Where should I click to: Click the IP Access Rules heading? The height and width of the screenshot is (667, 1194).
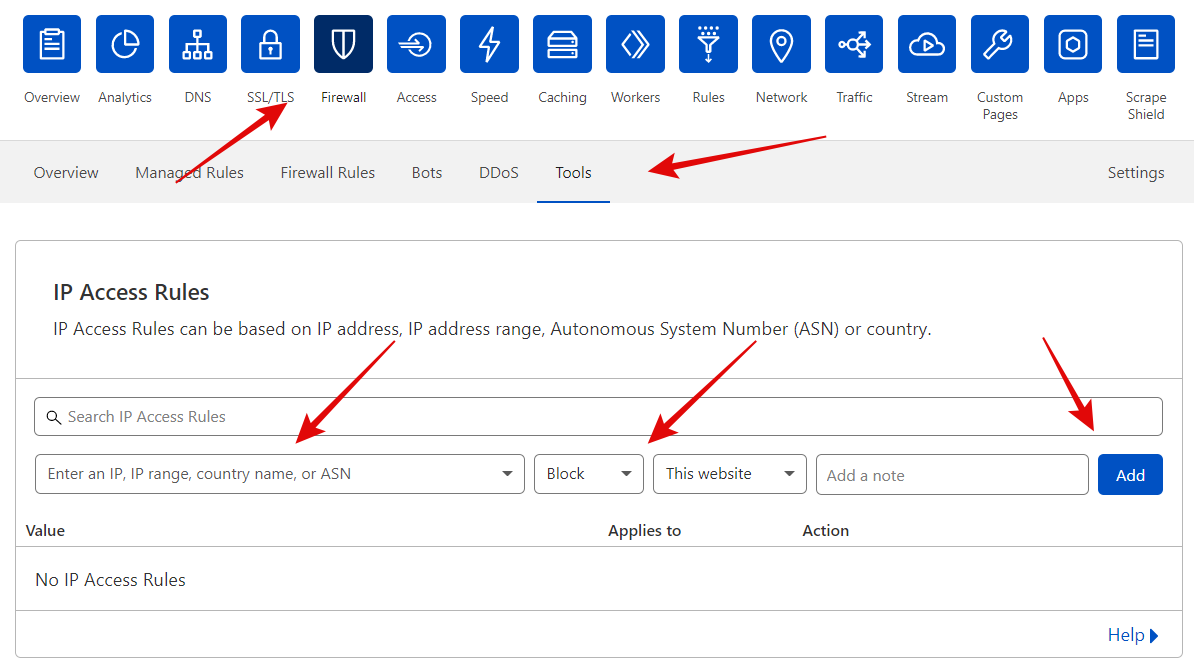click(x=131, y=292)
